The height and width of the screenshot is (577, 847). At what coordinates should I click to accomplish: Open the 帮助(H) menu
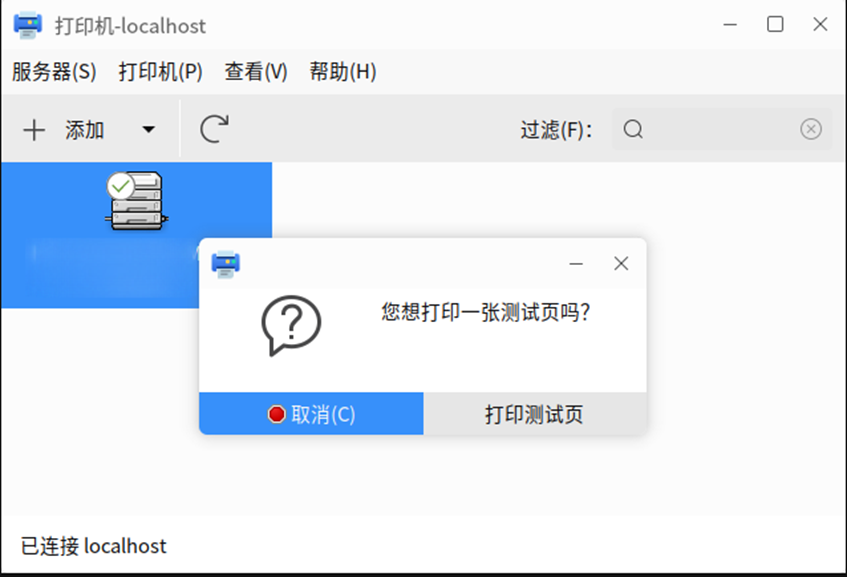[342, 71]
